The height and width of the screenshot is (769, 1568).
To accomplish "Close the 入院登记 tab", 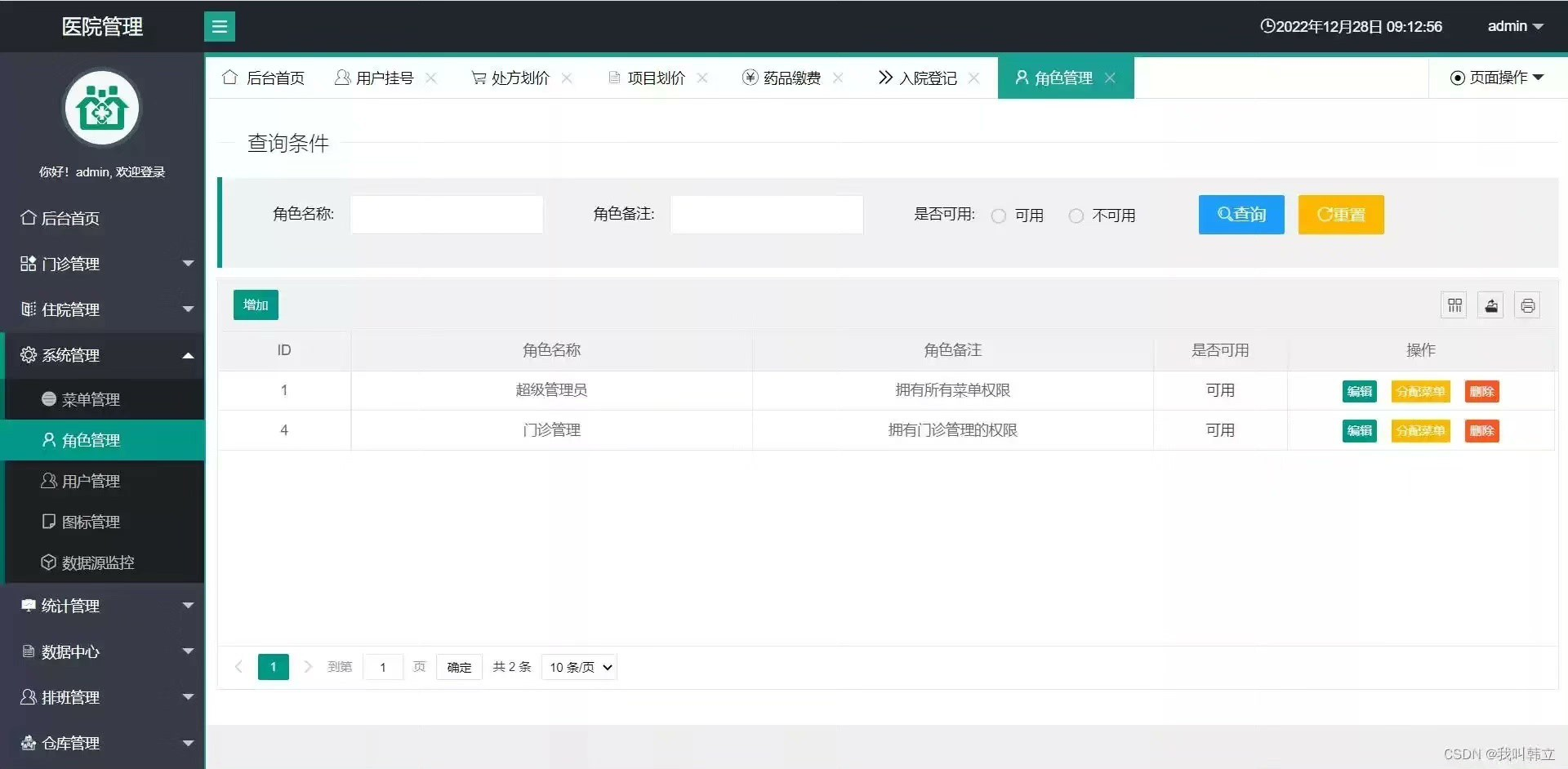I will pyautogui.click(x=973, y=78).
